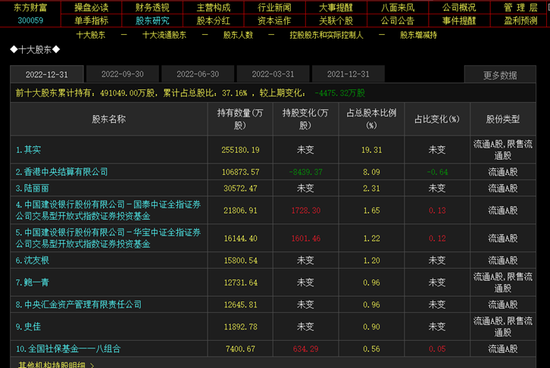Click the 更多数据 button

tap(500, 75)
